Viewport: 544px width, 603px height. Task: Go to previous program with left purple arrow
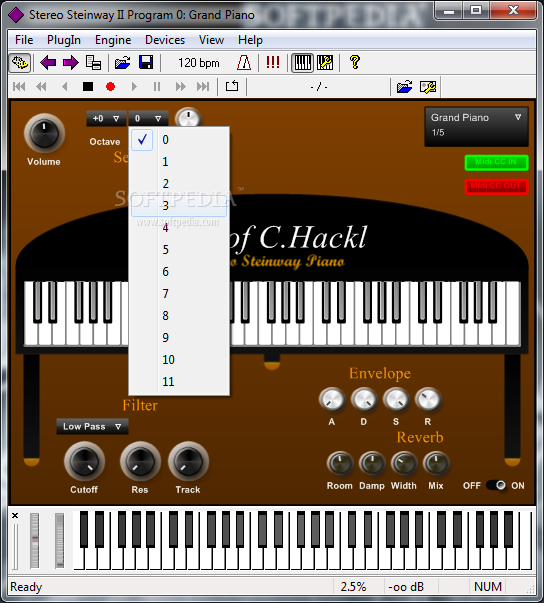point(48,63)
